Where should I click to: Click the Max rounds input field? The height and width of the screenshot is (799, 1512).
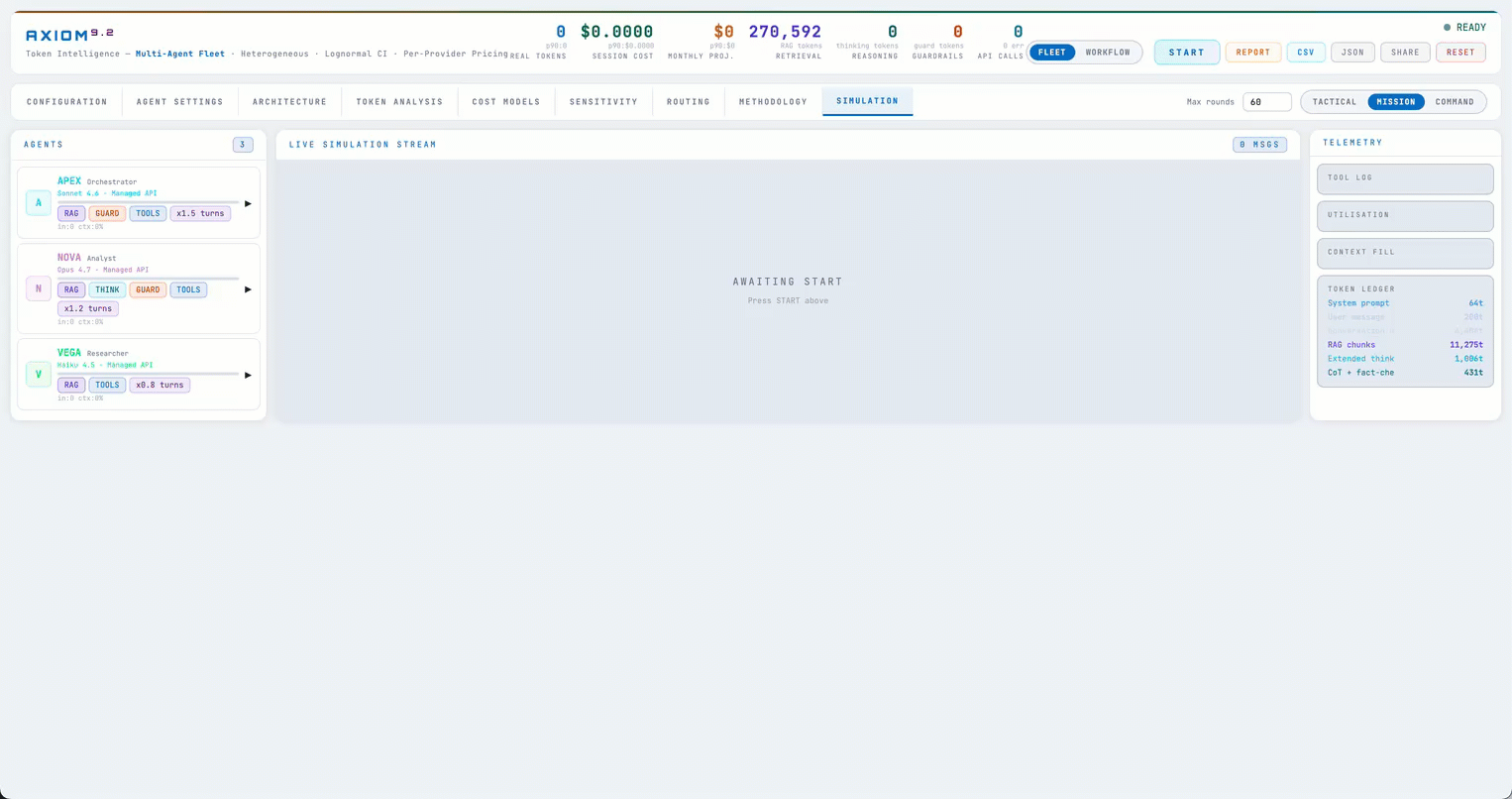click(1267, 102)
